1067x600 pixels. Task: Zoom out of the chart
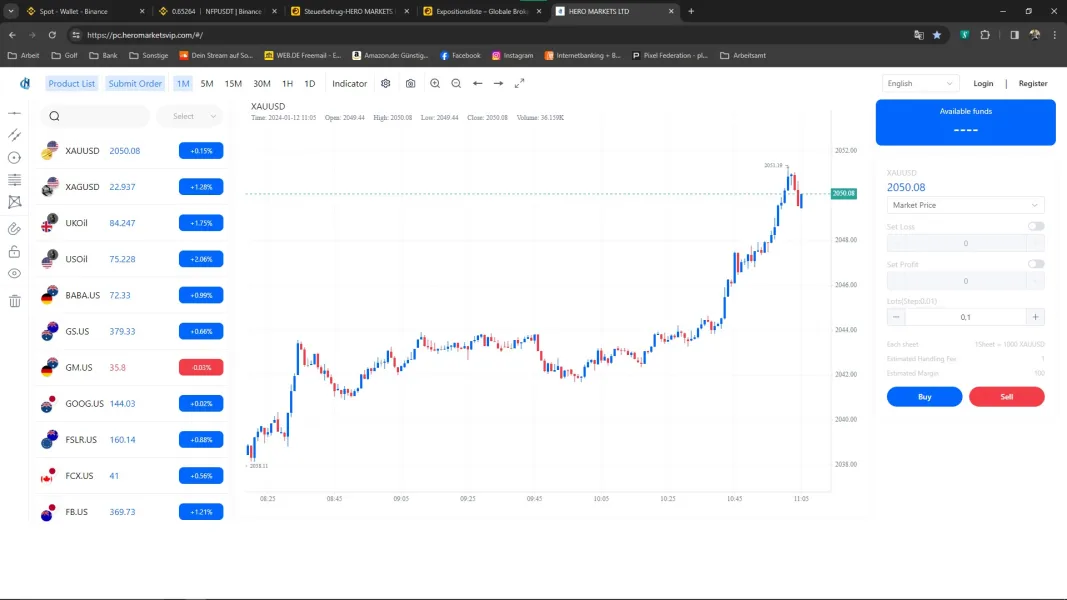[456, 84]
